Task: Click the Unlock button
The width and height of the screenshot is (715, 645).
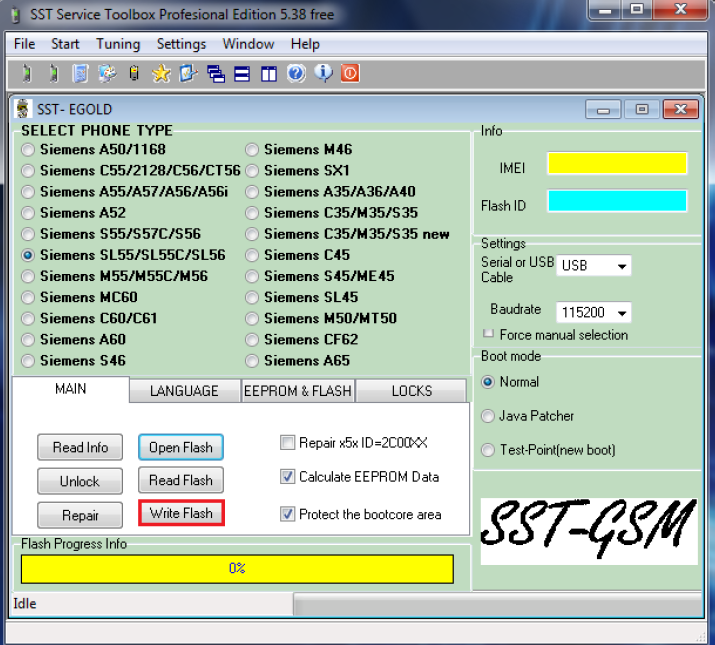Action: coord(80,481)
